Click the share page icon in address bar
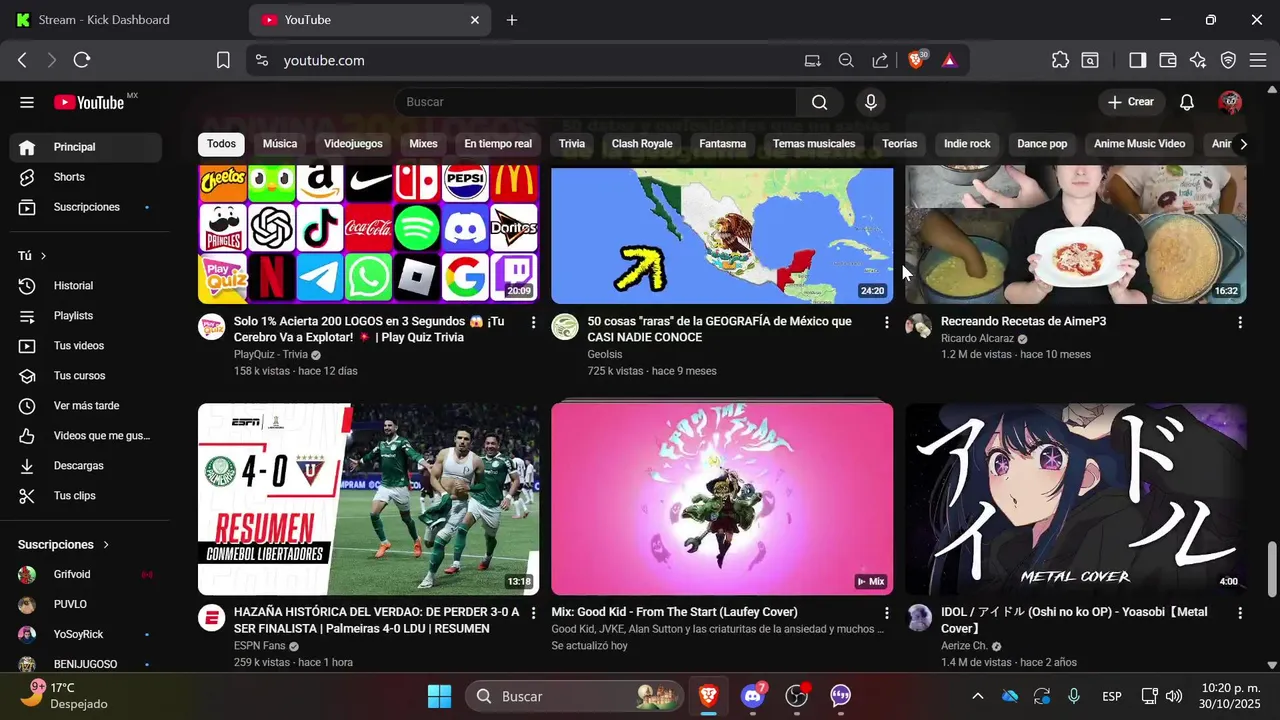Screen dimensions: 1280x720 (880, 60)
